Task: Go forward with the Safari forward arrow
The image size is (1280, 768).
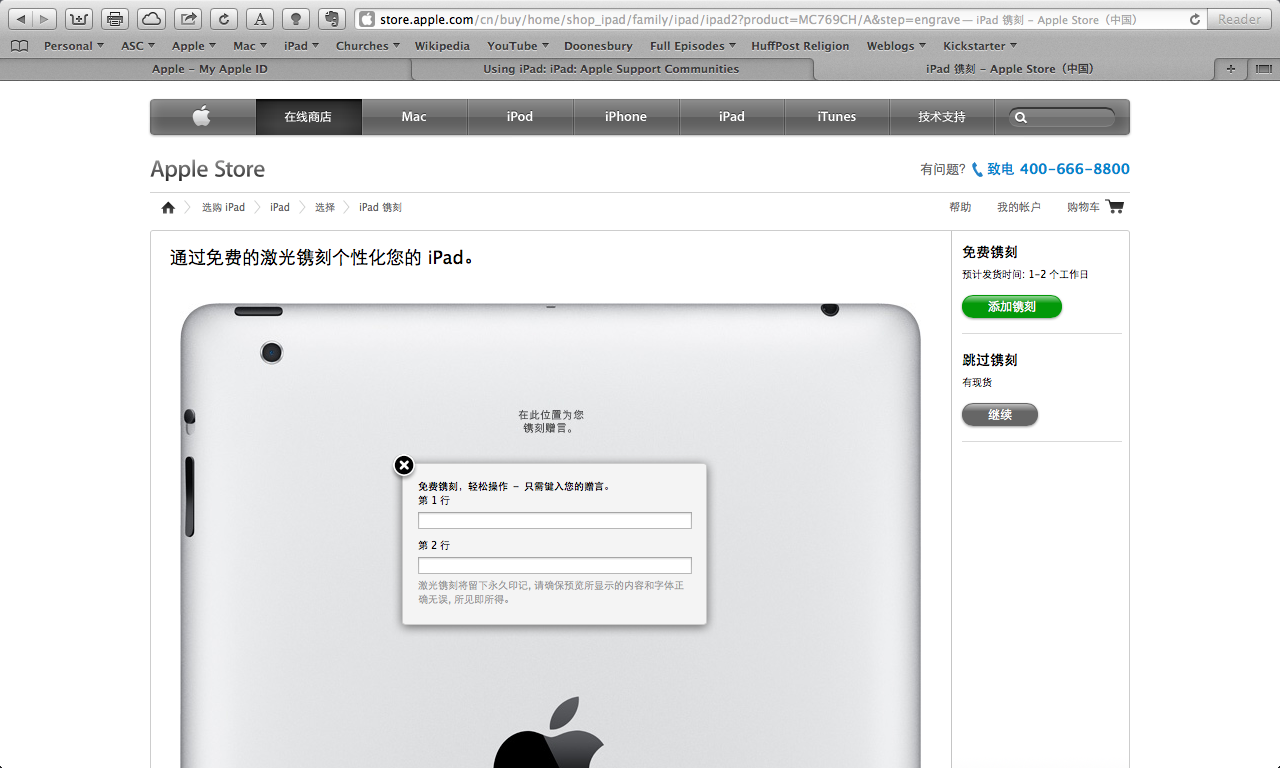Action: tap(45, 19)
